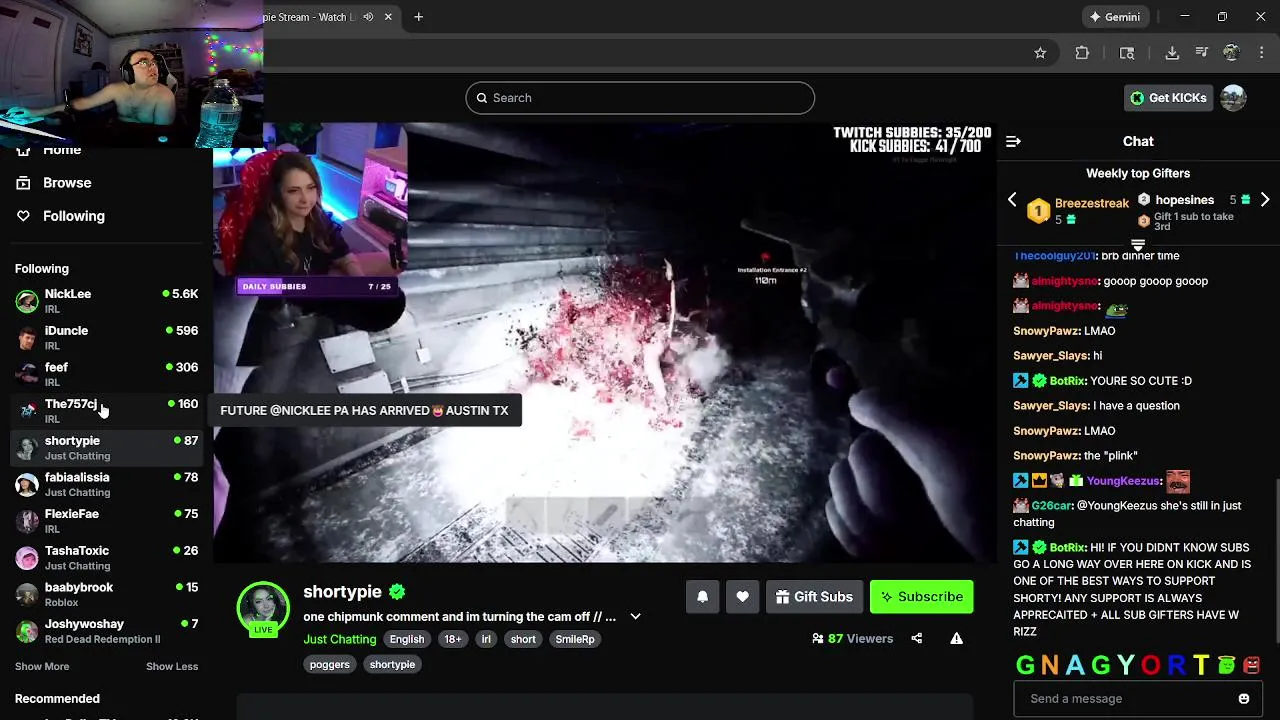Bookmark this page with star icon
The height and width of the screenshot is (720, 1280).
coord(1040,53)
